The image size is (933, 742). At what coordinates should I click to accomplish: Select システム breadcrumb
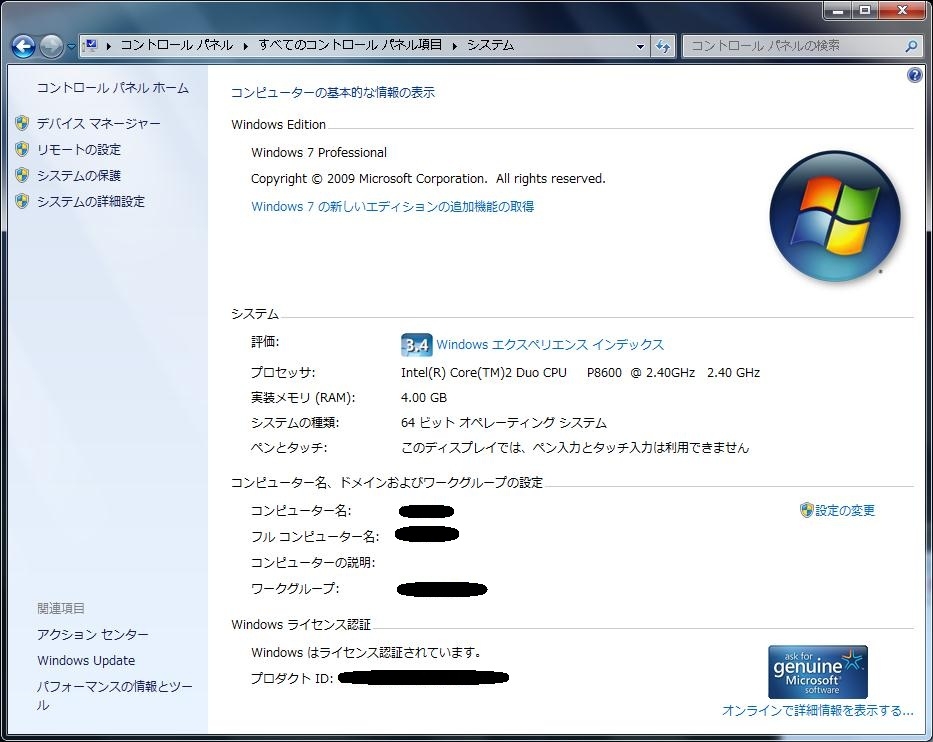(x=490, y=45)
